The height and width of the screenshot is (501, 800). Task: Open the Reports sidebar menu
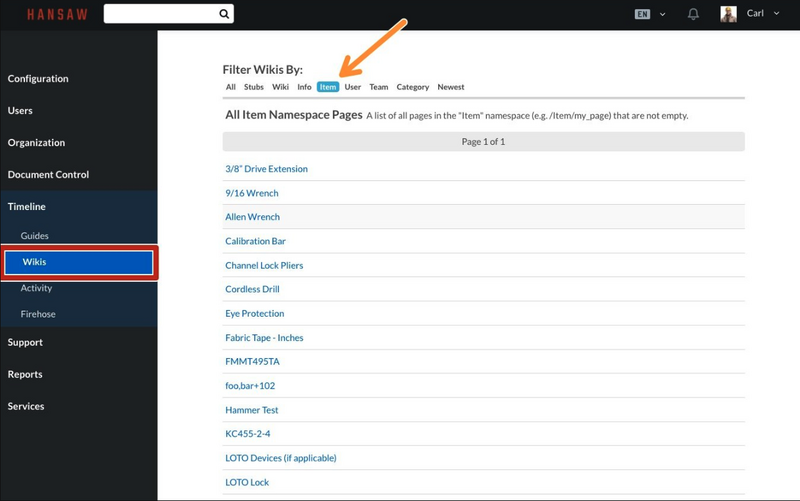coord(25,375)
